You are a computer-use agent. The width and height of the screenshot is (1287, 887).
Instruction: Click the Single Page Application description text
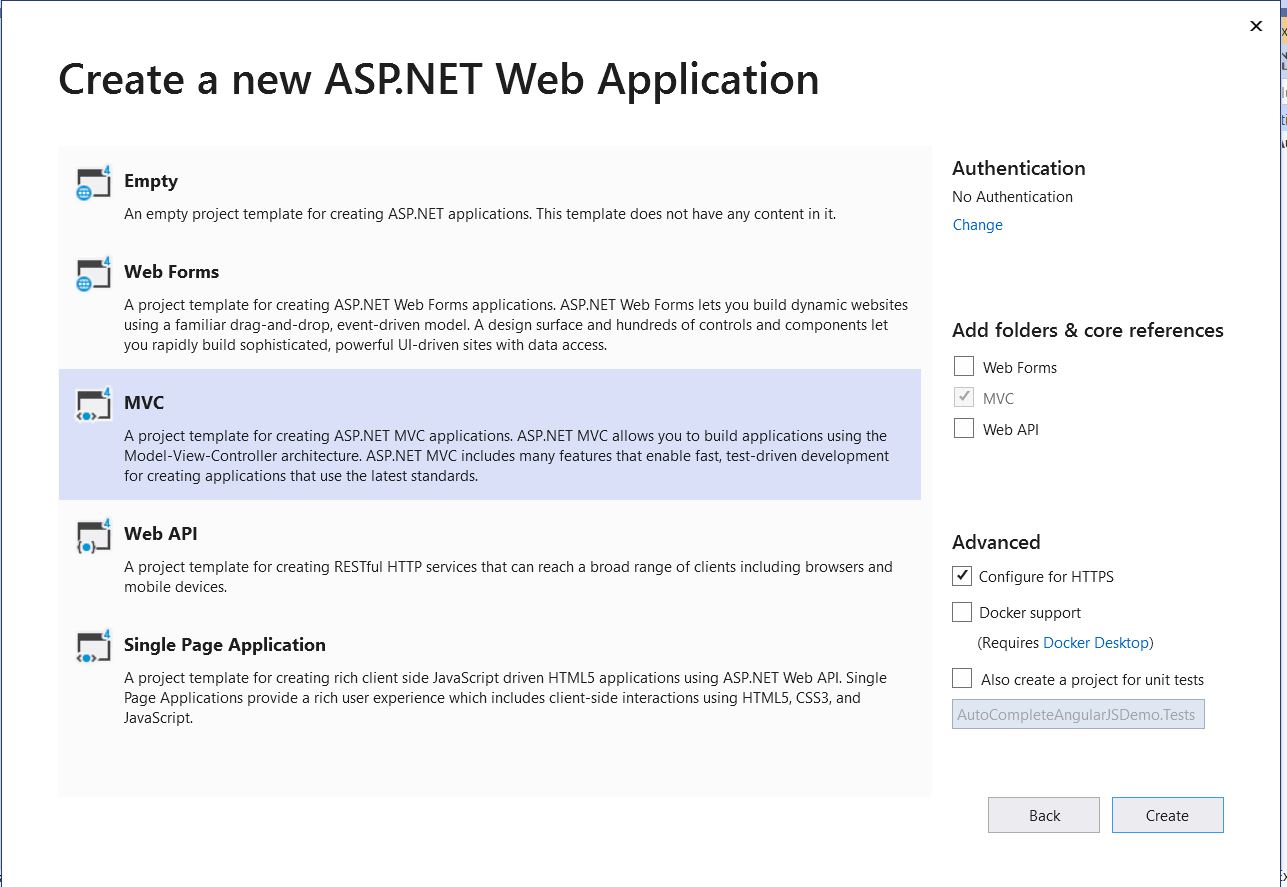(505, 698)
